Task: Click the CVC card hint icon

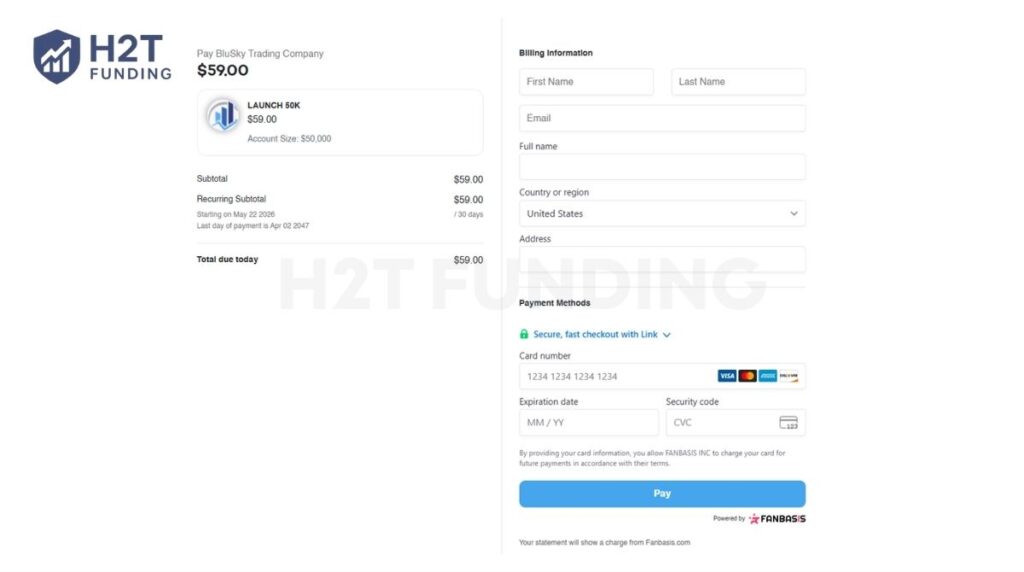Action: pos(788,422)
